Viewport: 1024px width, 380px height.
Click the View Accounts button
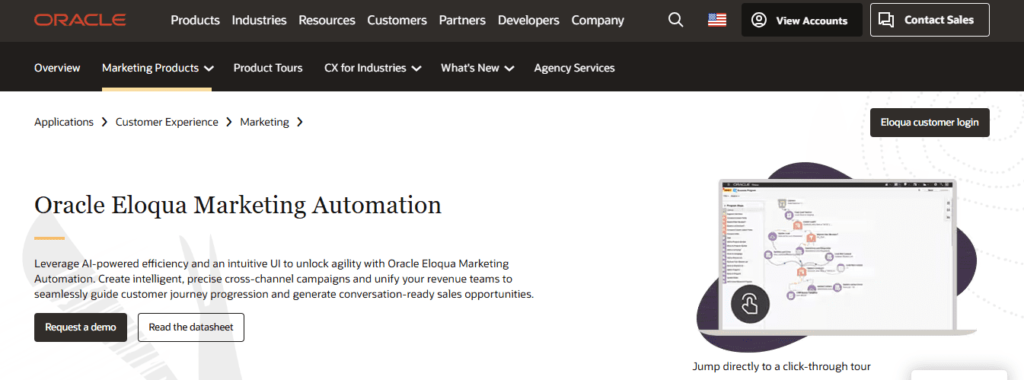(802, 20)
